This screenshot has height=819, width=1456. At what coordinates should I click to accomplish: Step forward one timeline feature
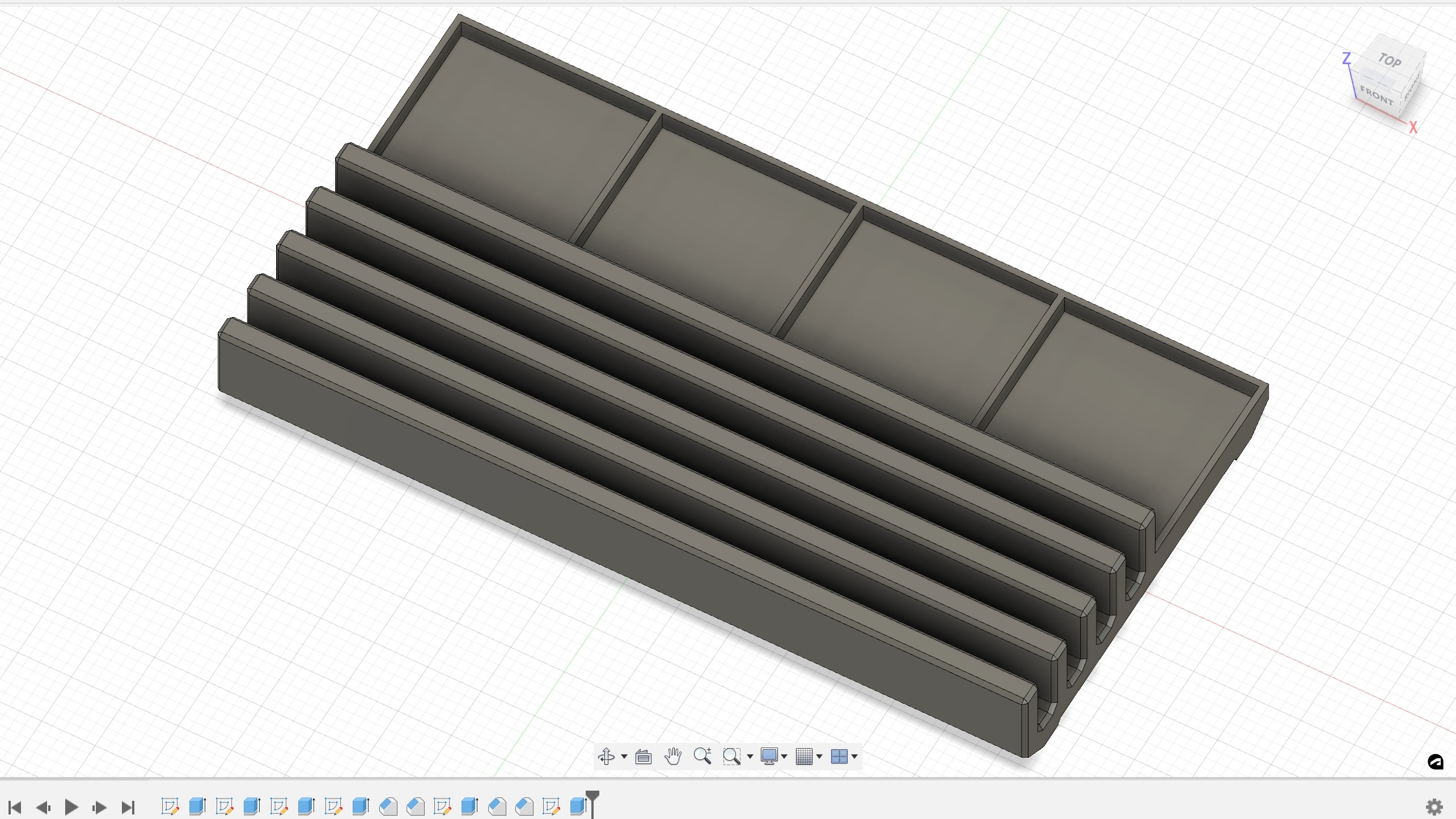[99, 807]
